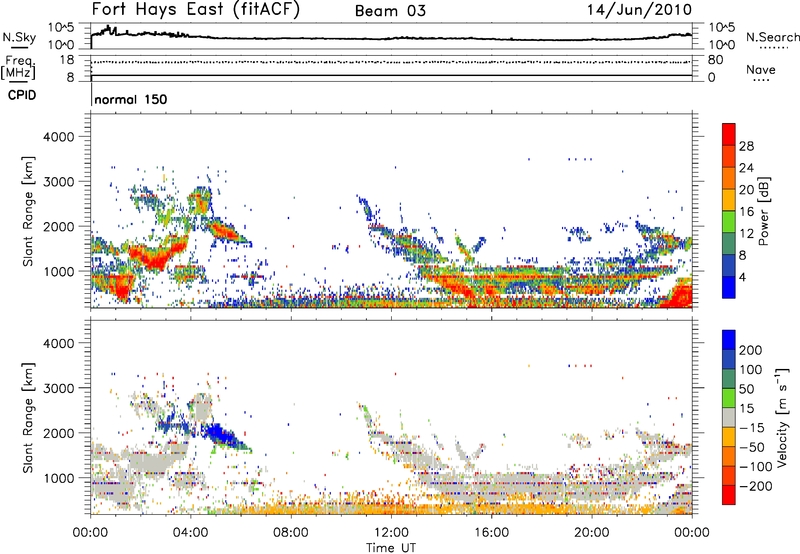Screen dimensions: 800x554
Task: Pick the red bottom Velocity colorbar segment
Action: 729,495
